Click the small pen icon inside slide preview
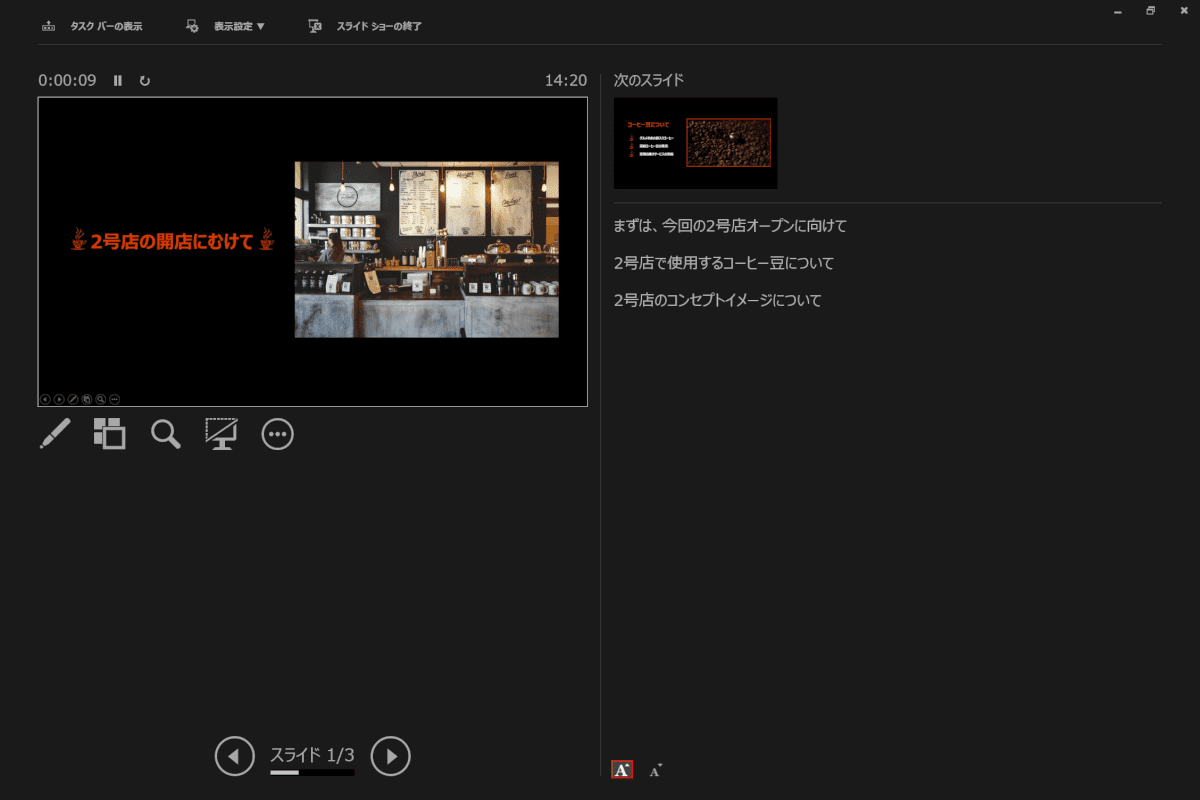Viewport: 1200px width, 800px height. click(73, 399)
